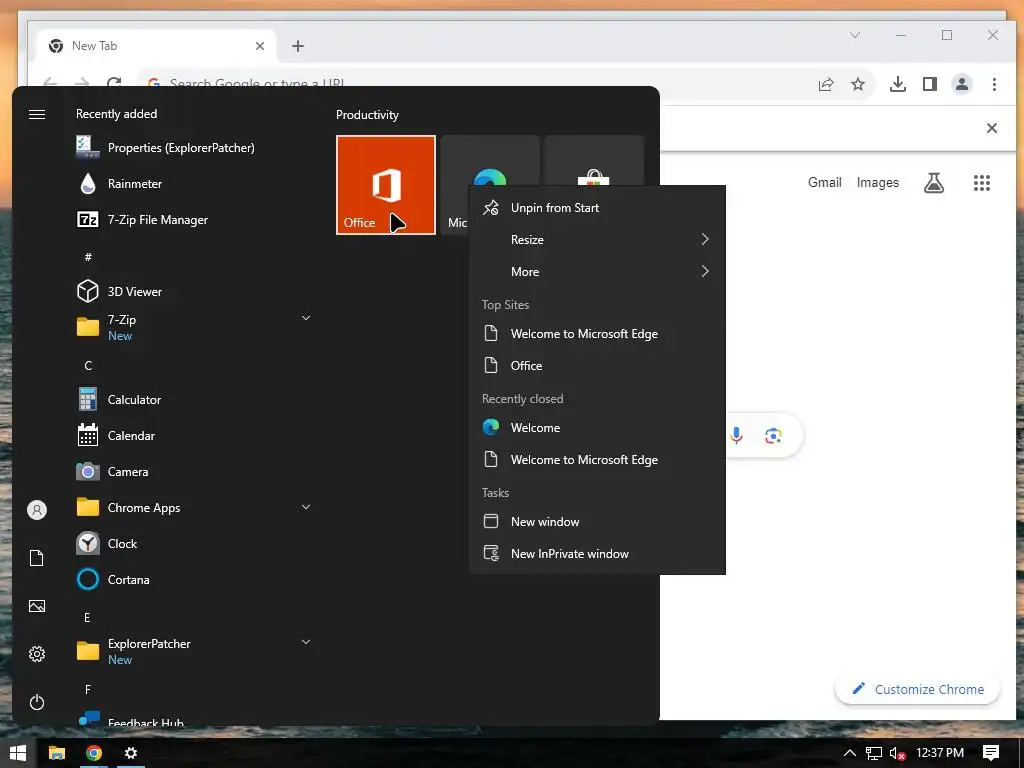Image resolution: width=1024 pixels, height=768 pixels.
Task: Open Chrome tab search dropdown arrow
Action: [x=855, y=35]
